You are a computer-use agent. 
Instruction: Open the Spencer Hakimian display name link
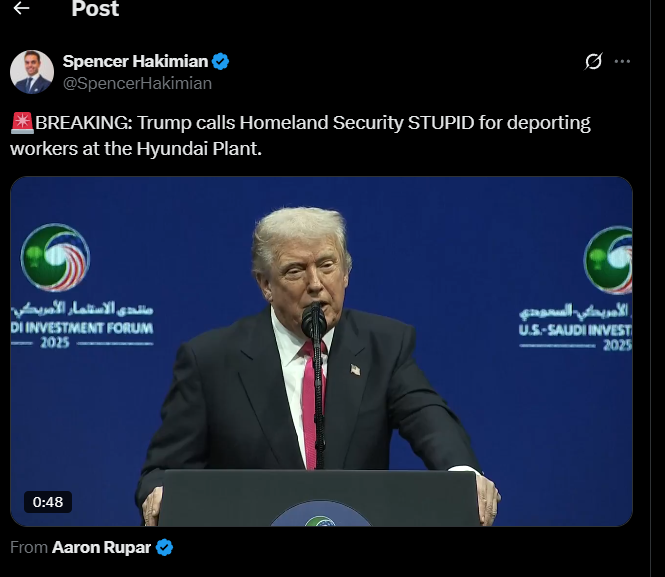[x=135, y=61]
